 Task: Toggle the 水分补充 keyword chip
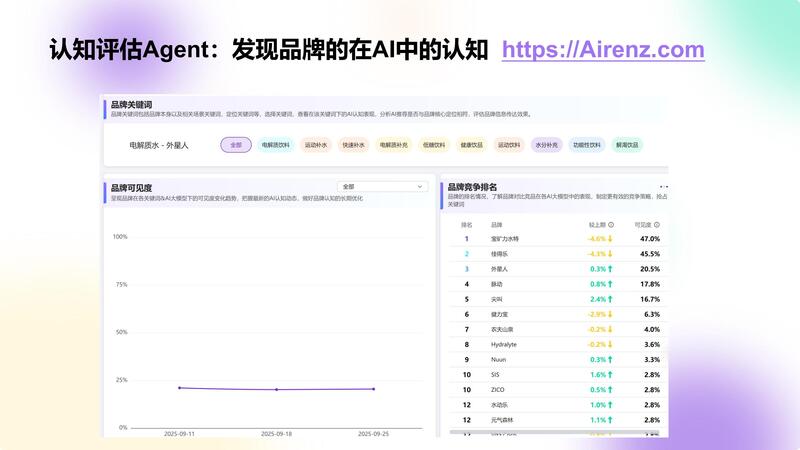click(546, 145)
